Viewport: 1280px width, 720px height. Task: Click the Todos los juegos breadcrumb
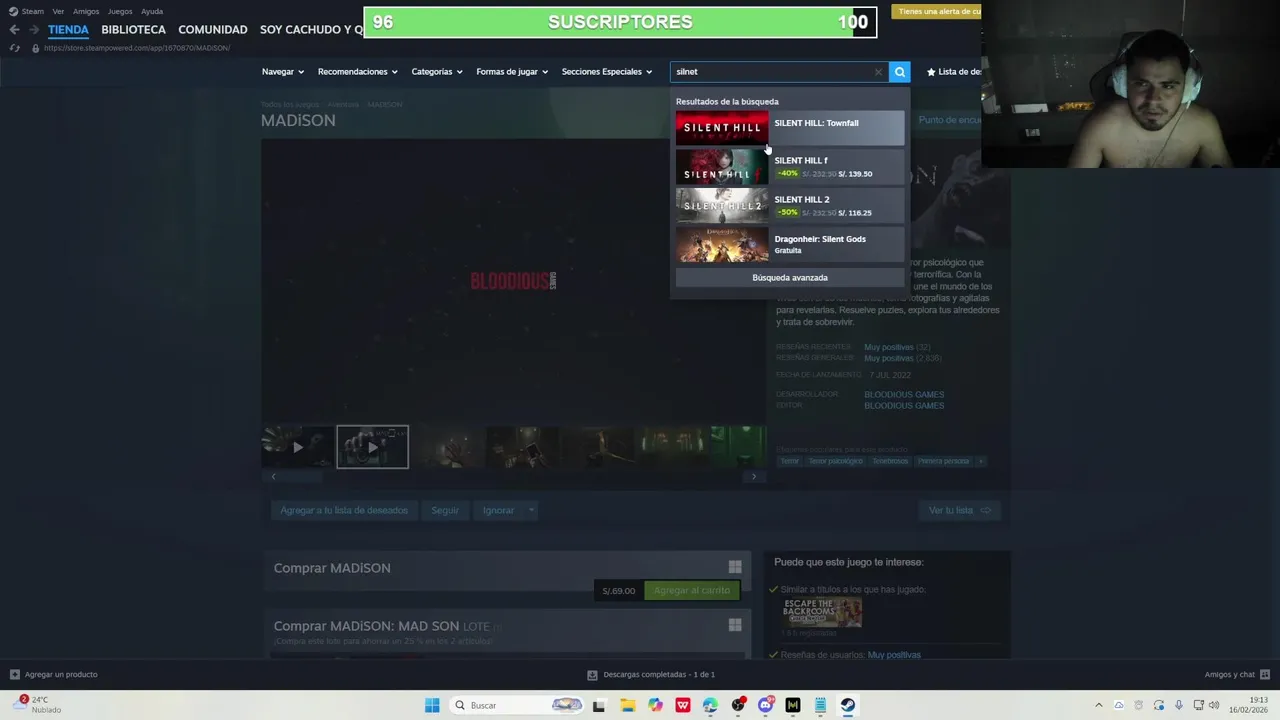289,104
